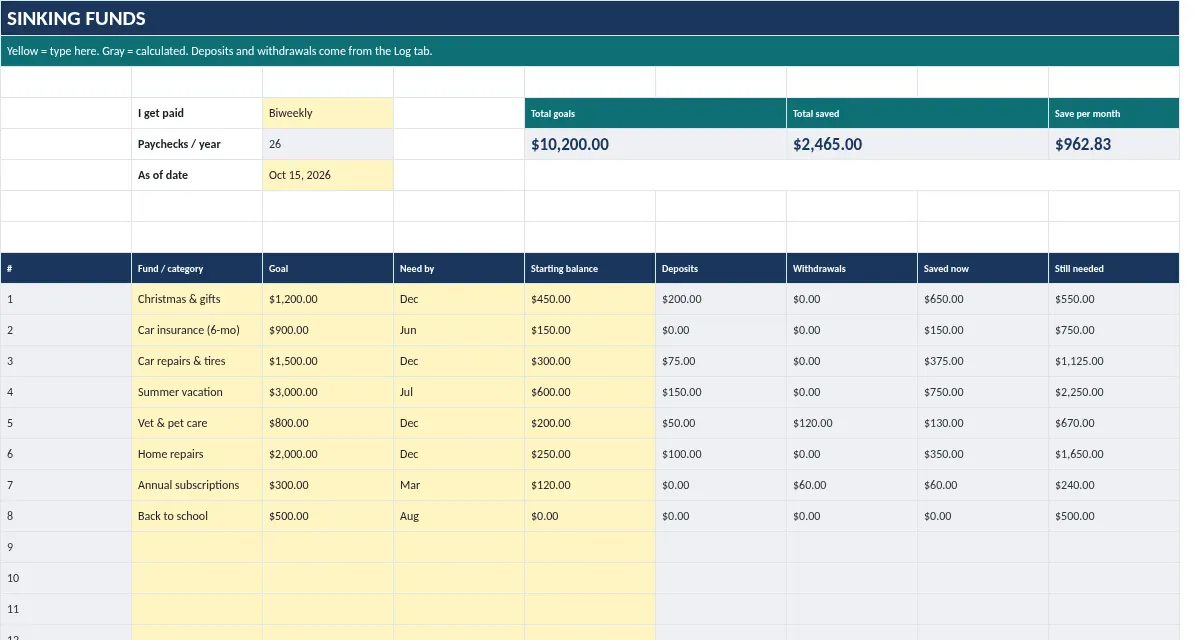1200x640 pixels.
Task: Select the Starting balance column header
Action: coord(590,268)
